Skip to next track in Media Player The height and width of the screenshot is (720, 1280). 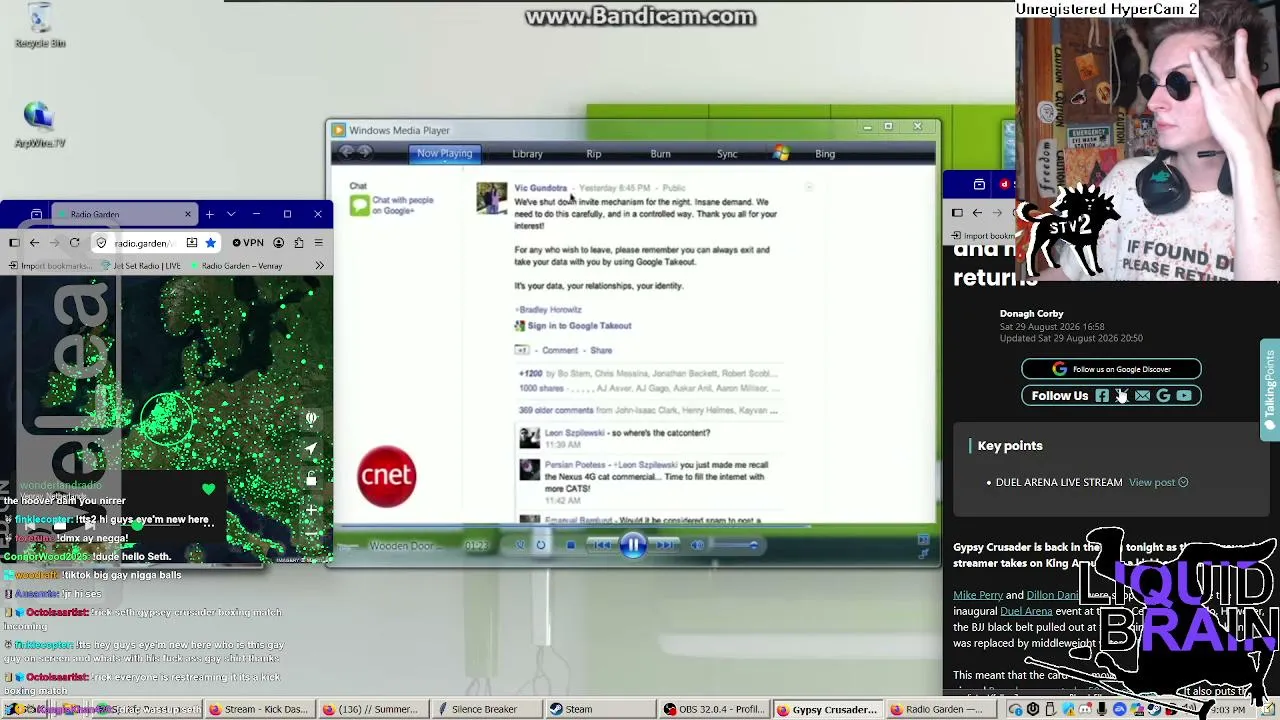coord(664,545)
